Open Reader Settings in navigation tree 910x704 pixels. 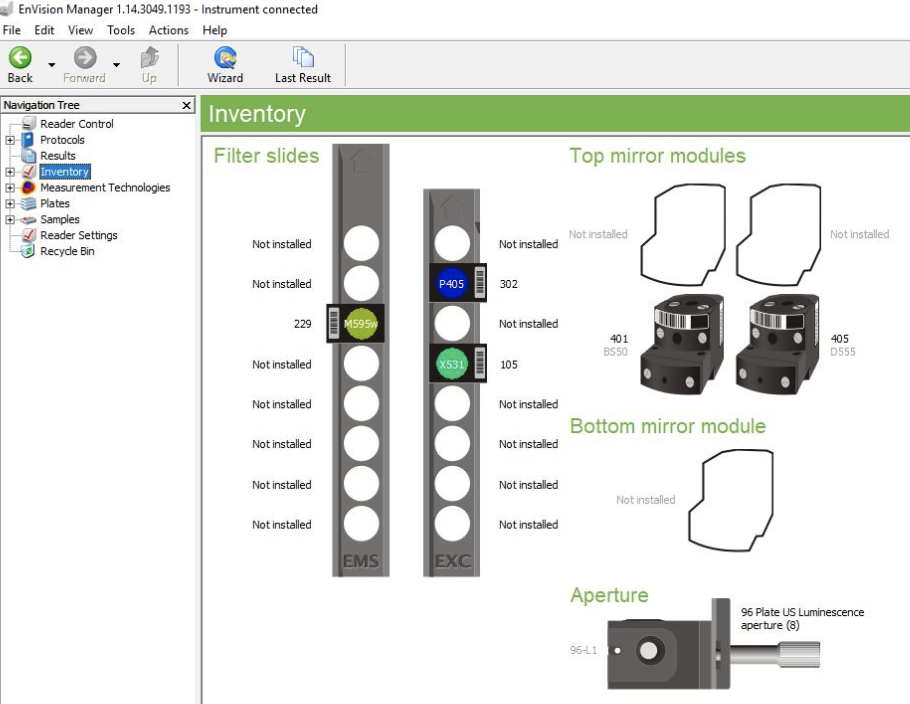[78, 235]
